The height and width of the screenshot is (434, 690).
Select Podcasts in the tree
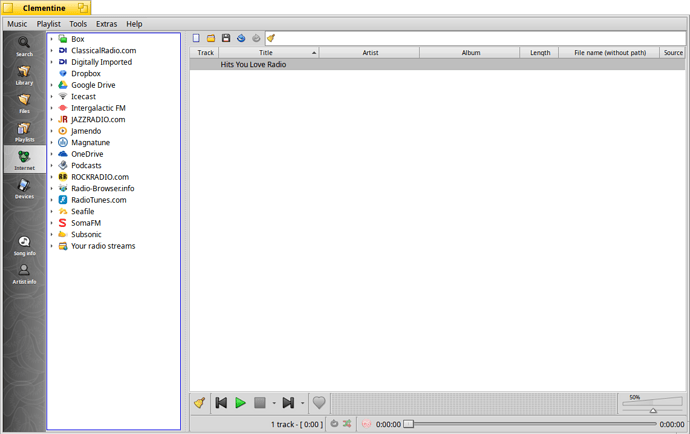[x=86, y=165]
